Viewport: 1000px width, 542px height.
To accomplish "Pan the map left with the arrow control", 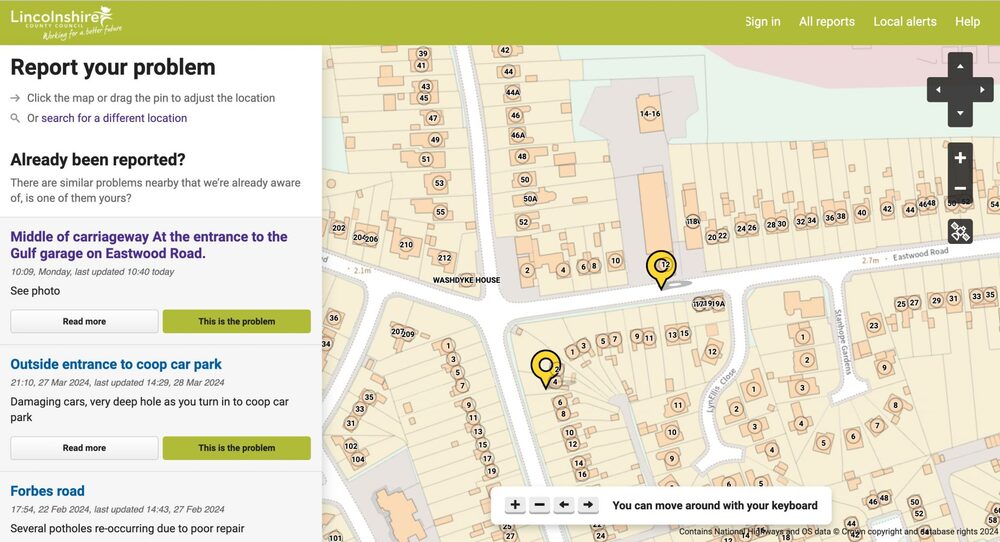I will click(938, 90).
